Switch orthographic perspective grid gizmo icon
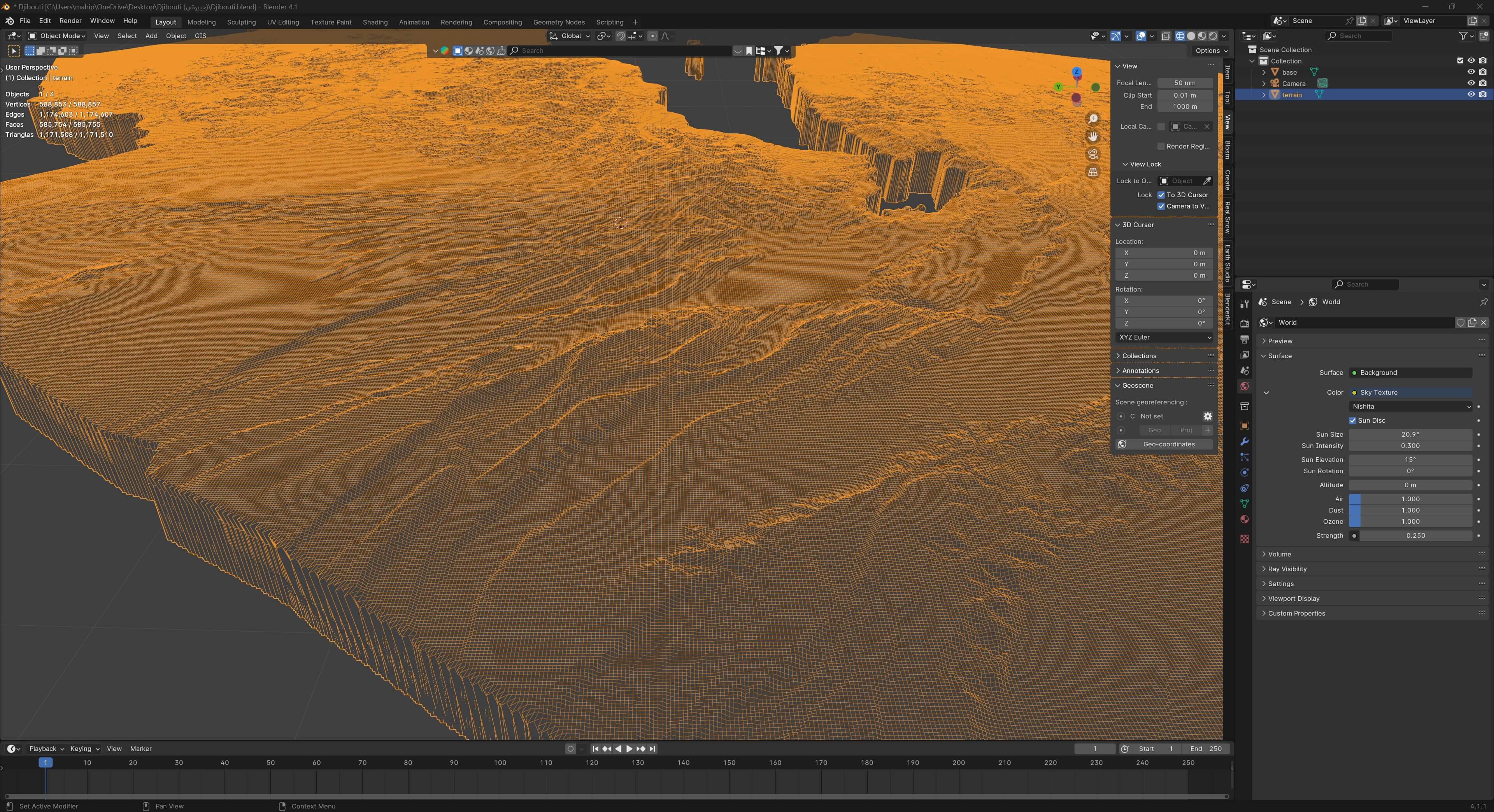The image size is (1494, 812). click(1092, 172)
